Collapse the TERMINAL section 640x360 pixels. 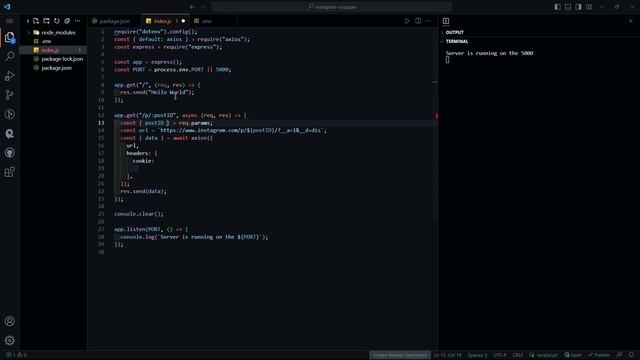(x=457, y=41)
